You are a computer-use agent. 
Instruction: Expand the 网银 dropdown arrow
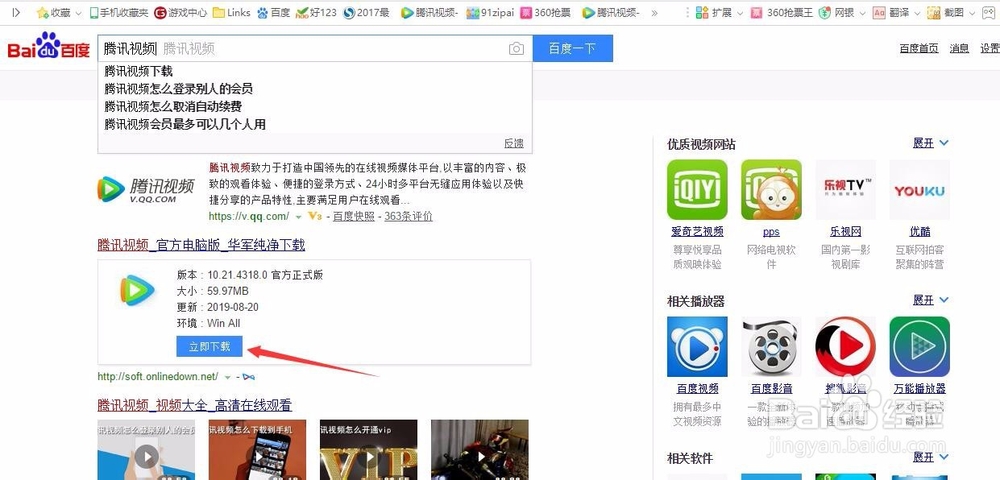[863, 13]
